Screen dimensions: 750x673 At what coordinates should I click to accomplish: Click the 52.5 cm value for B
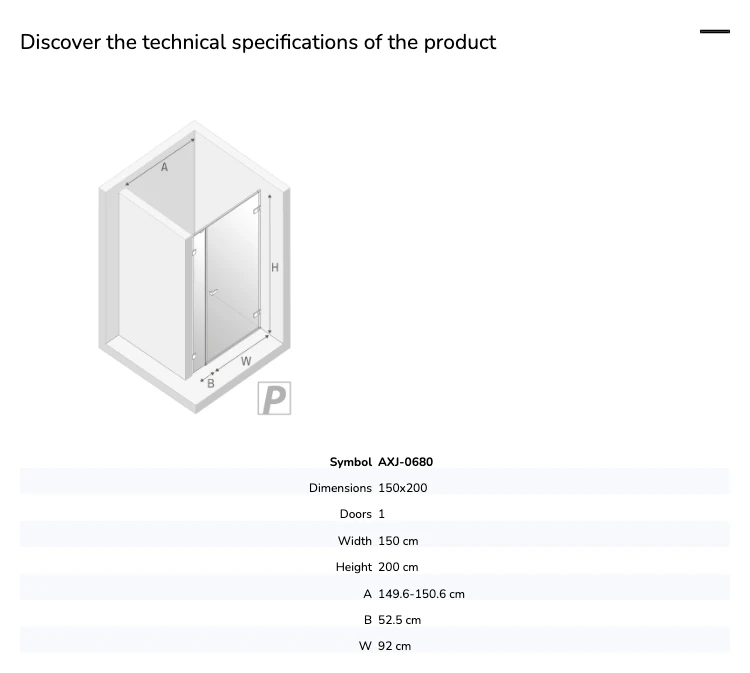pos(399,620)
